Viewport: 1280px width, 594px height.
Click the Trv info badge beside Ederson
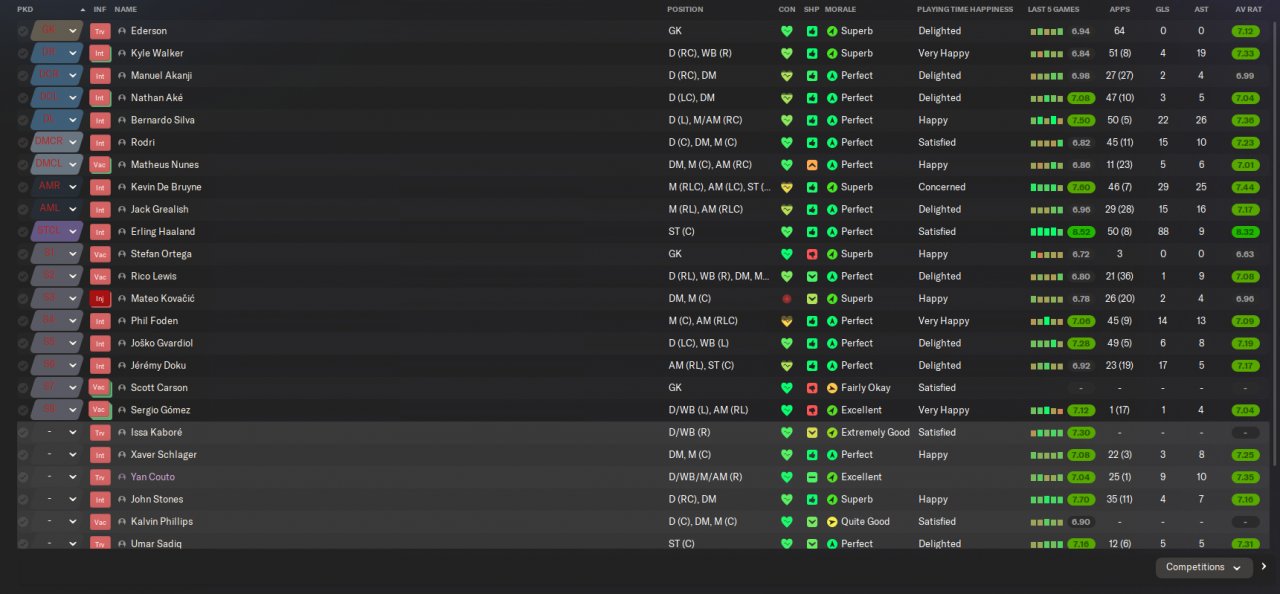click(100, 31)
